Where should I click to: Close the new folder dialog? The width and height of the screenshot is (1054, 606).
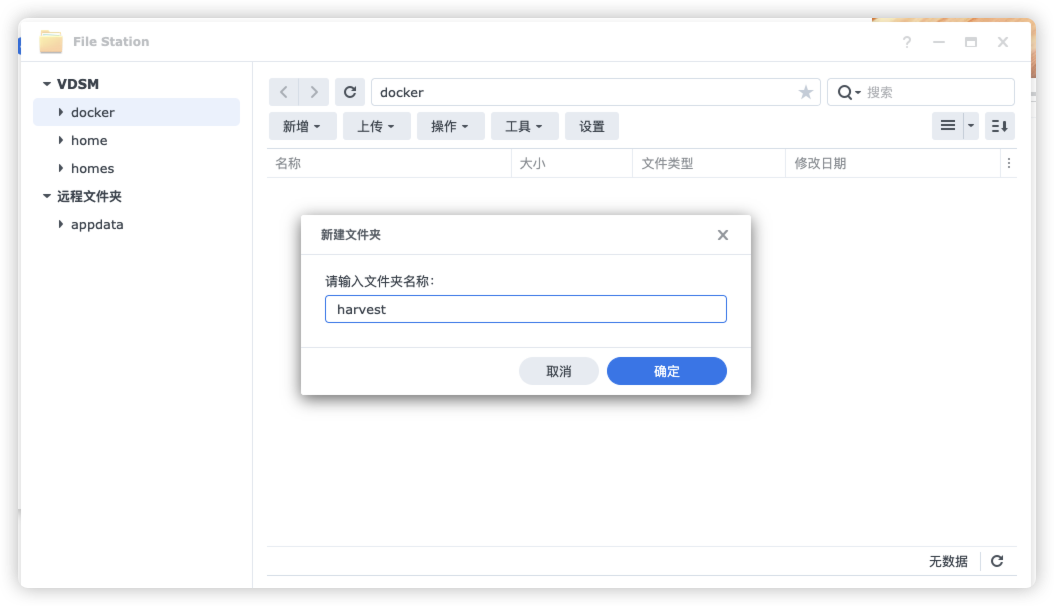point(723,235)
